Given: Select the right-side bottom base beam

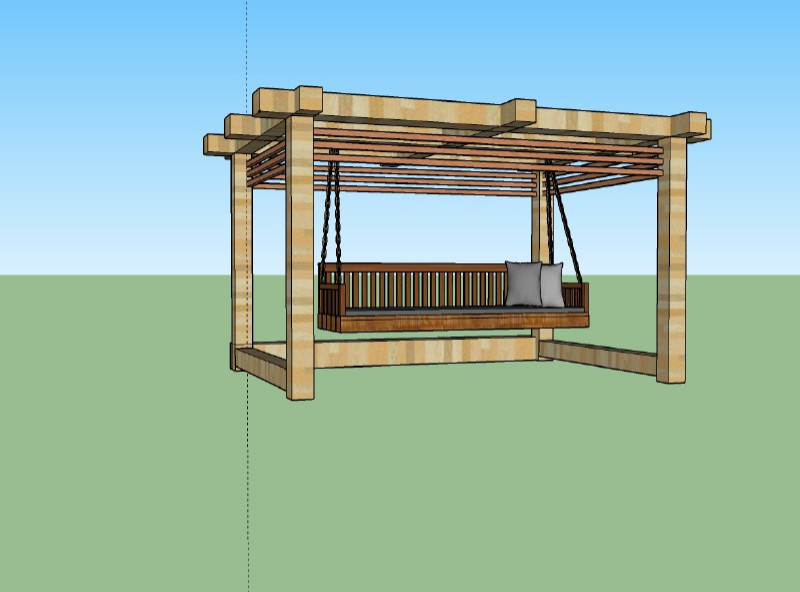Looking at the screenshot, I should (600, 356).
